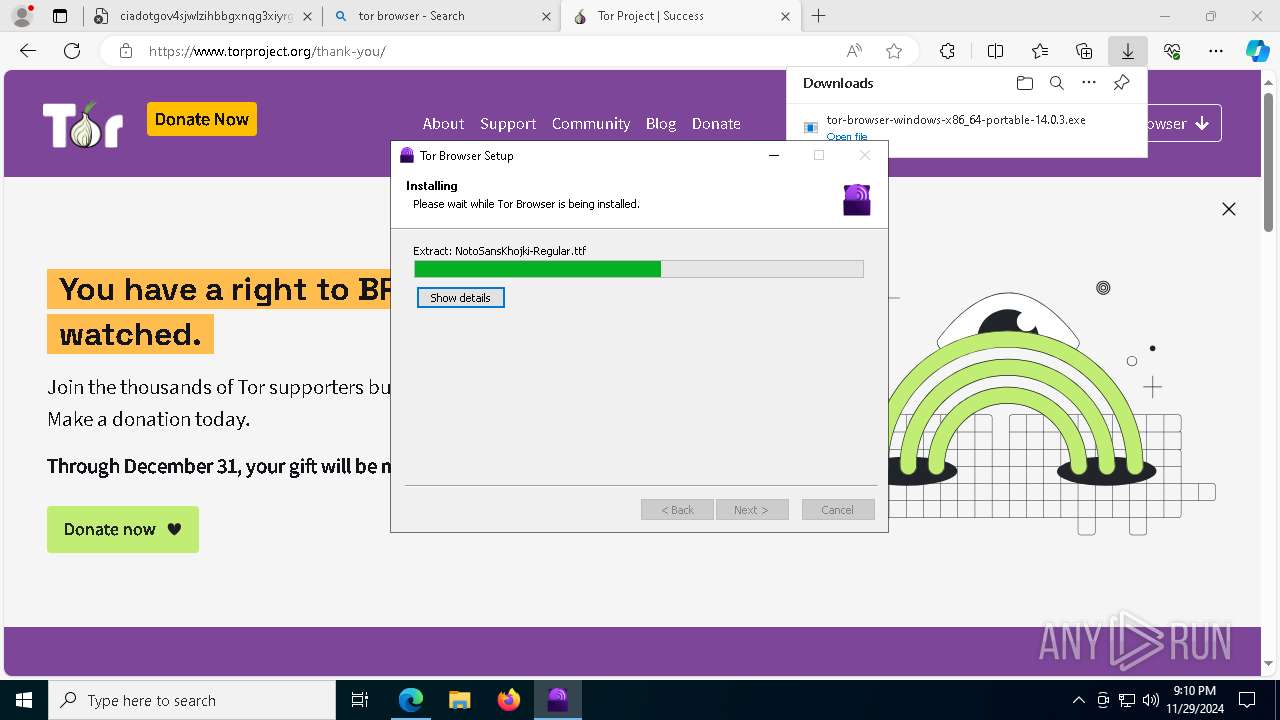Click the Tor onion logo
1280x720 pixels.
point(82,125)
